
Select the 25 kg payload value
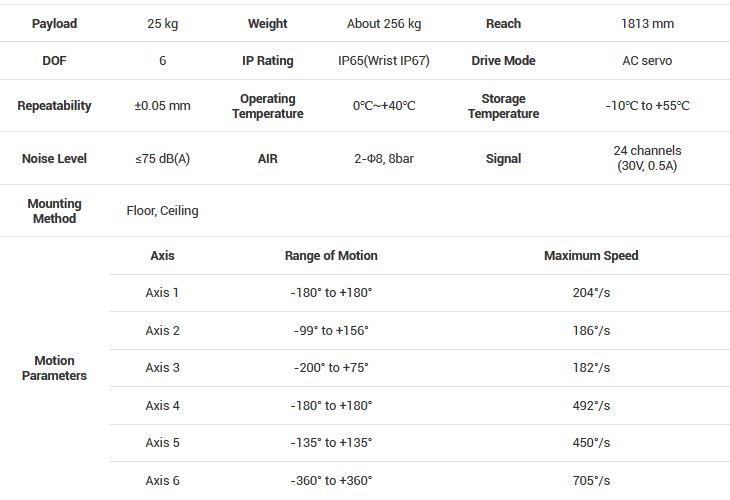162,23
